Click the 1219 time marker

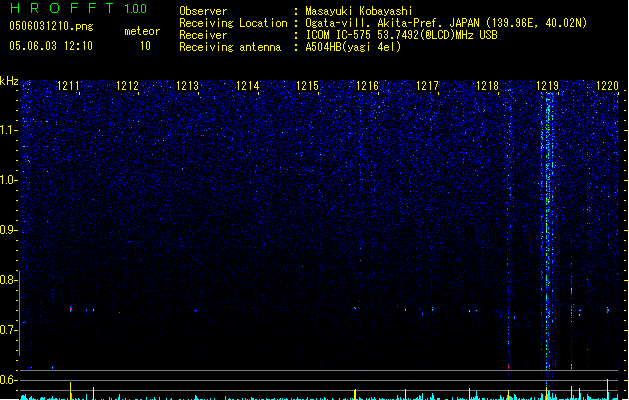pyautogui.click(x=547, y=86)
